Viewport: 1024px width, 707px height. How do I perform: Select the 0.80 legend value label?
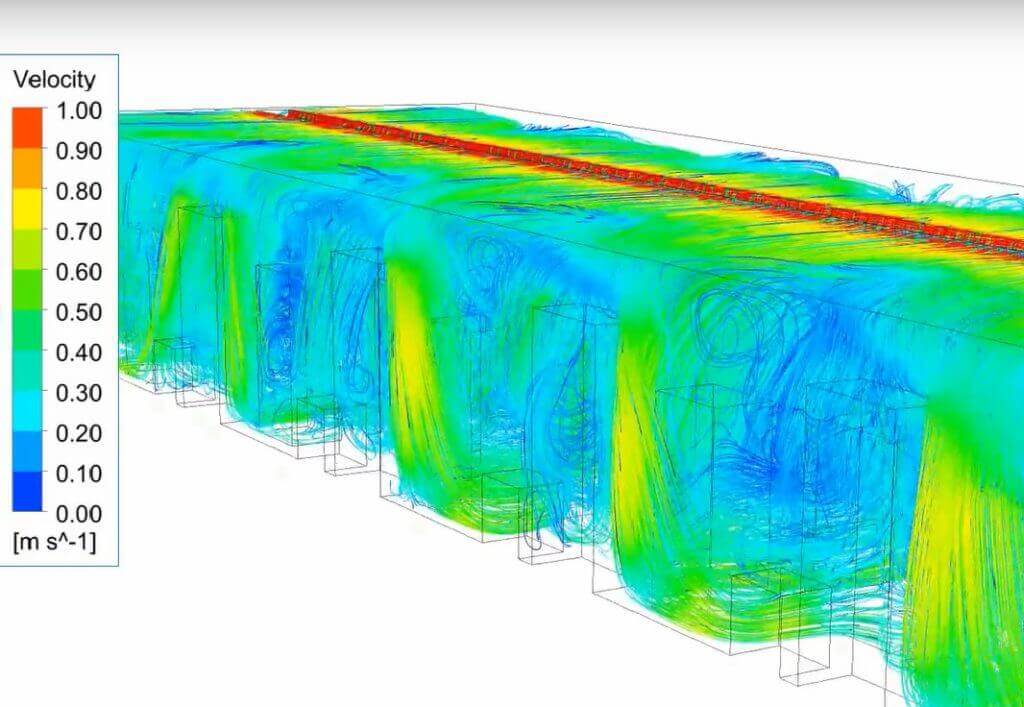78,191
